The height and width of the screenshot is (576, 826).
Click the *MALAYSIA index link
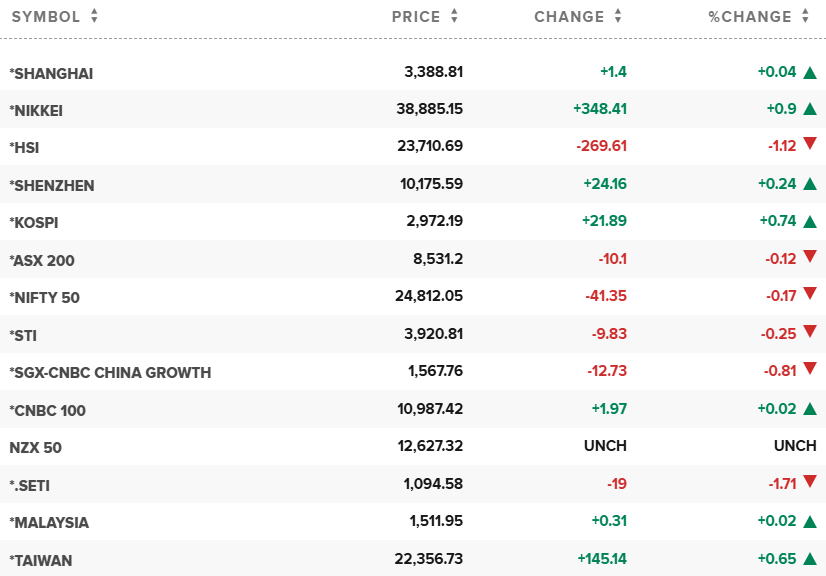pyautogui.click(x=49, y=522)
